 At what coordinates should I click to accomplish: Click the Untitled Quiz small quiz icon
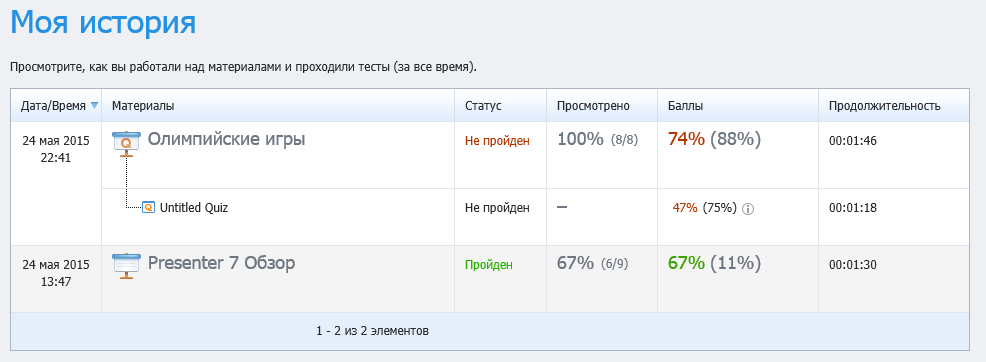tap(148, 207)
